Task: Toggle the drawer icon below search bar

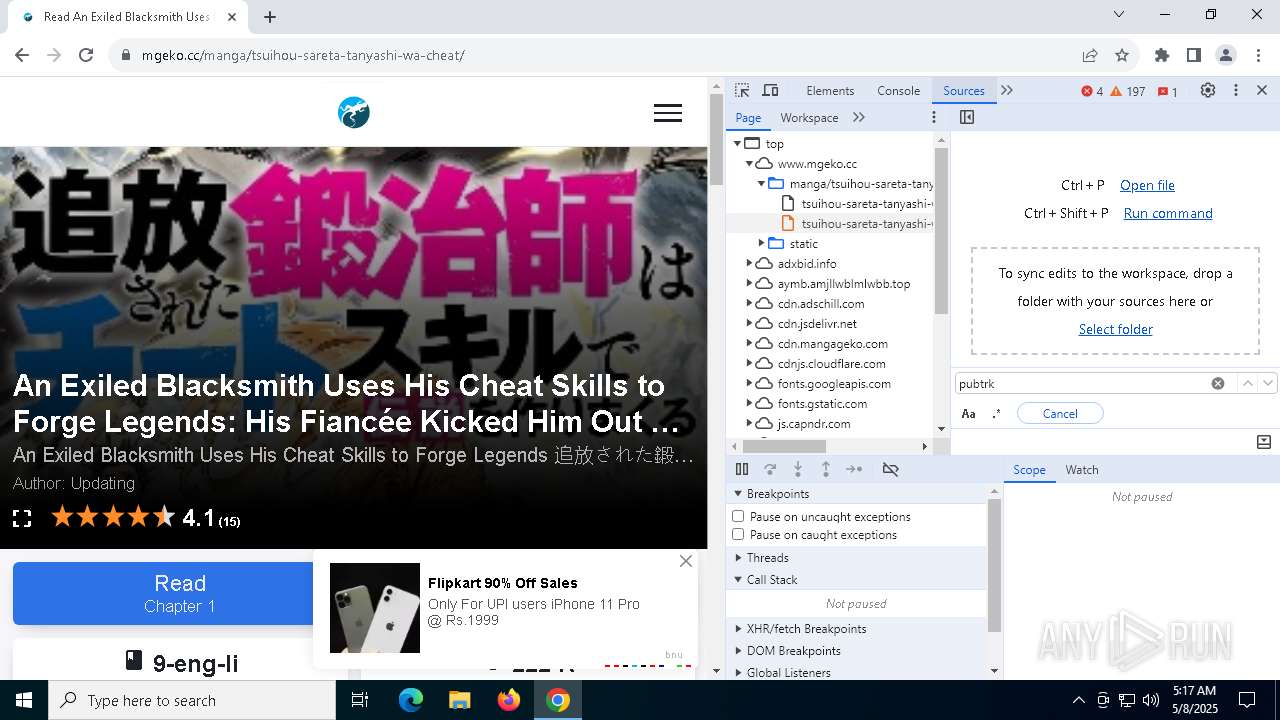Action: pyautogui.click(x=1264, y=441)
